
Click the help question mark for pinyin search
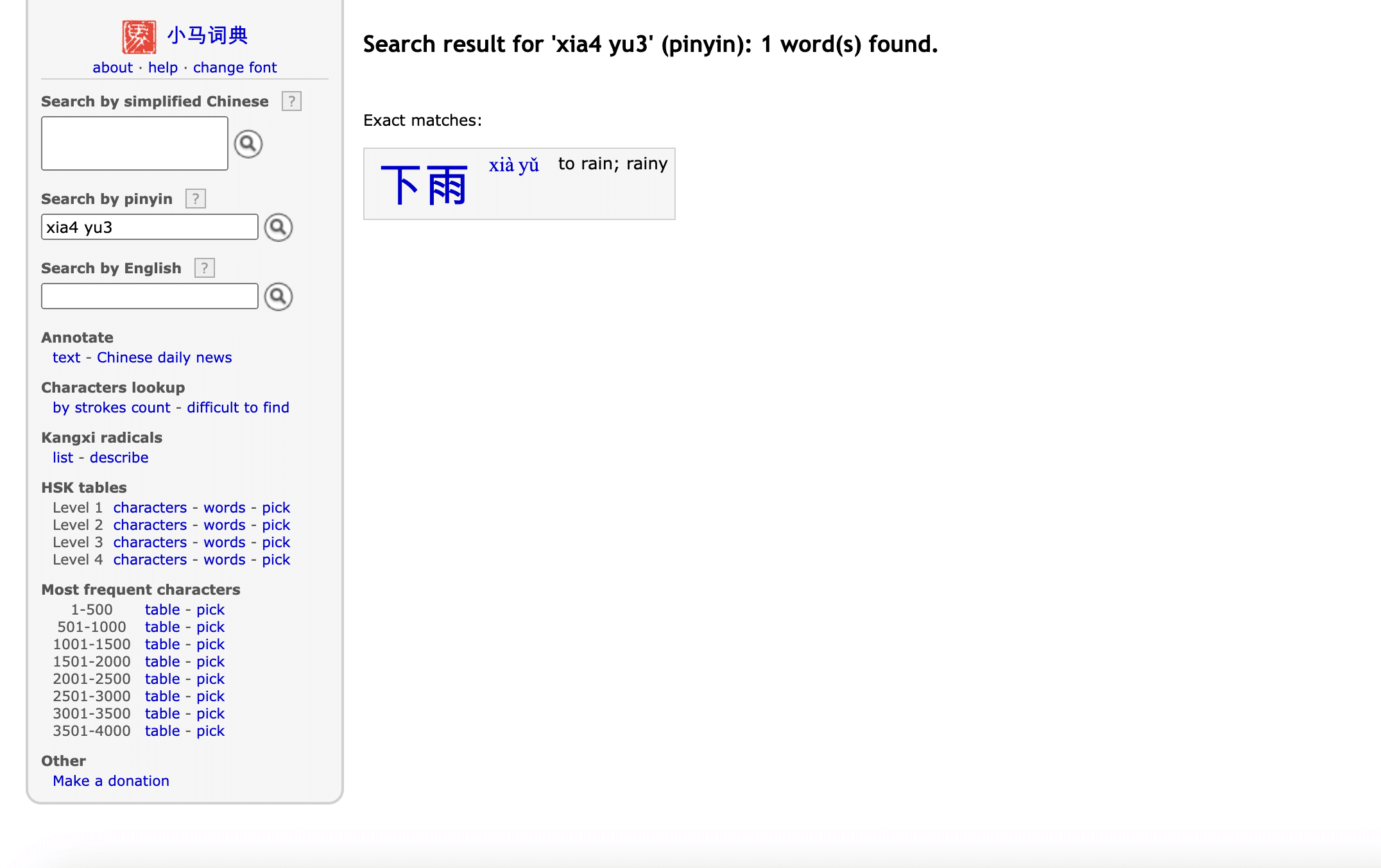(x=196, y=199)
